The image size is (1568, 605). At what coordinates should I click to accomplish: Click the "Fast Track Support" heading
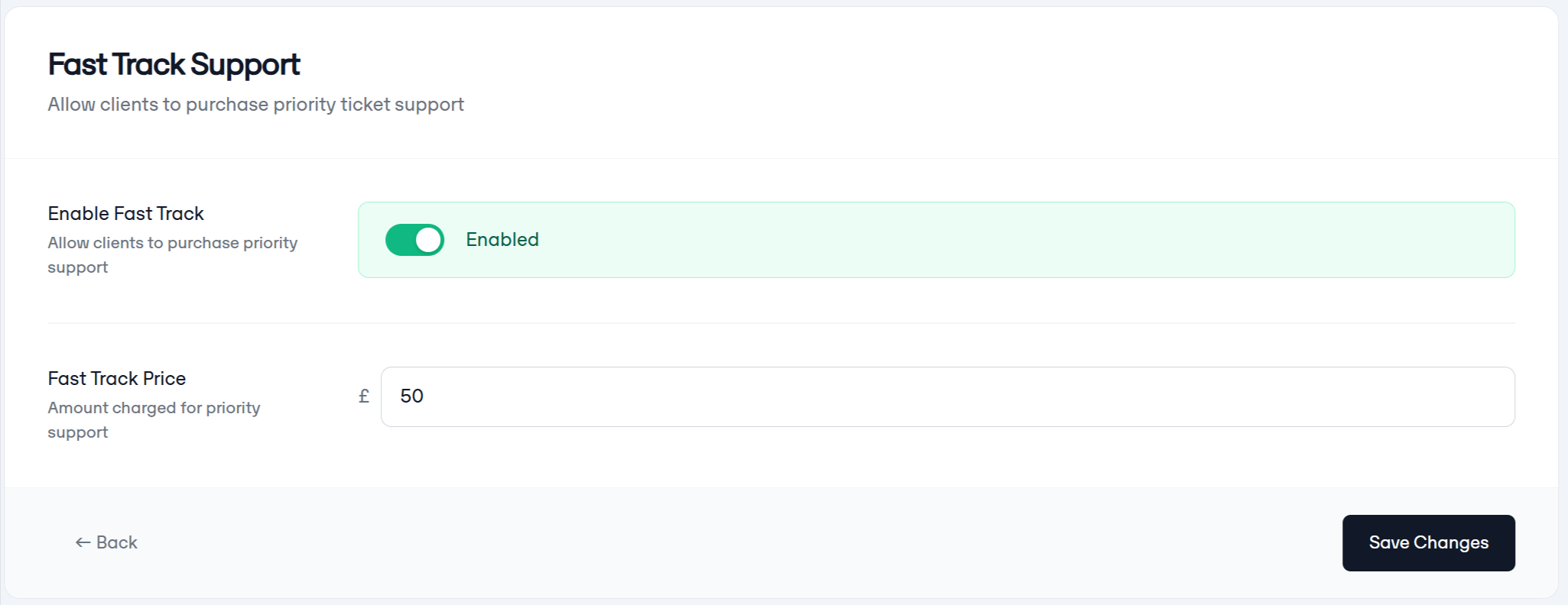[x=174, y=65]
